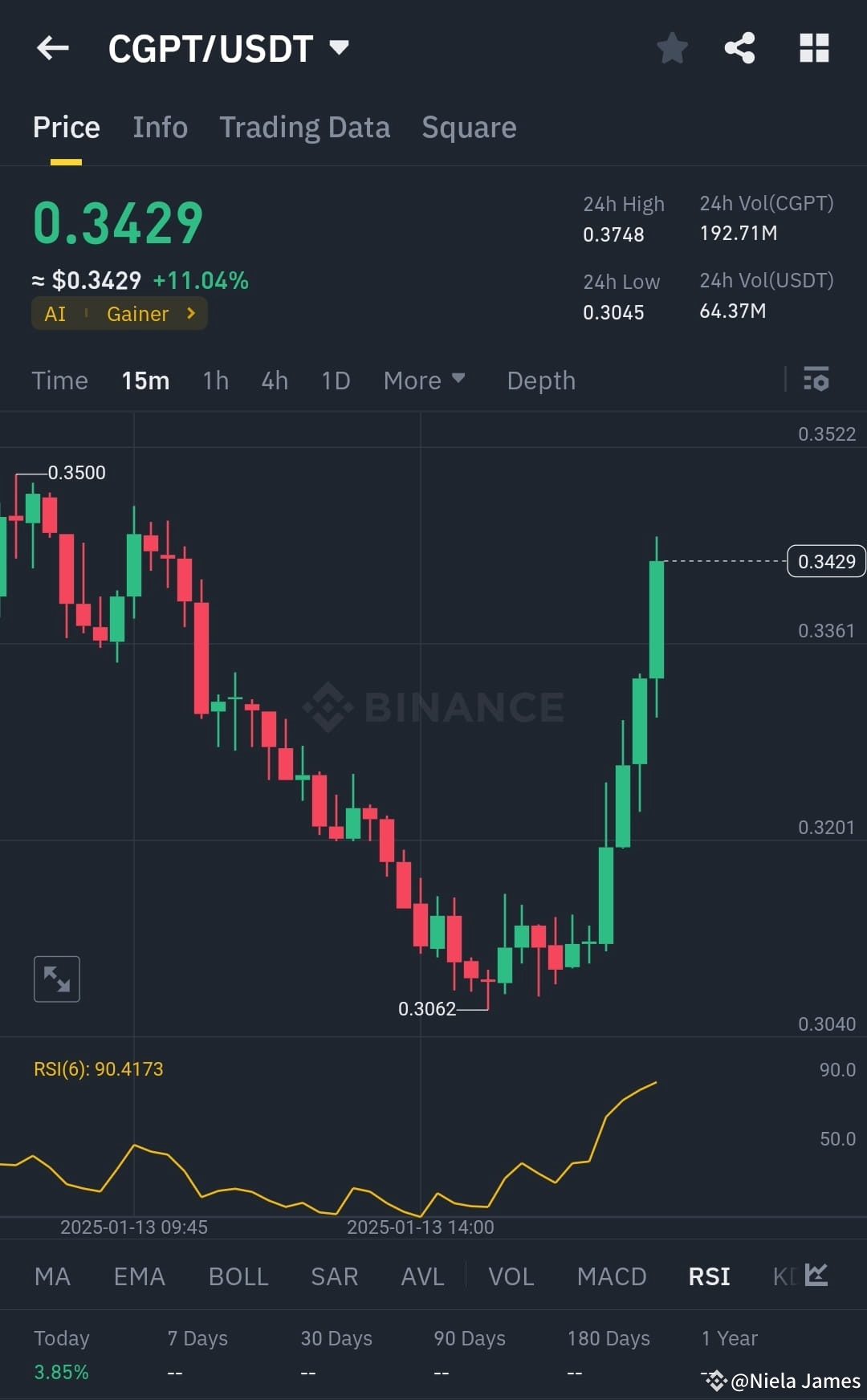This screenshot has width=867, height=1400.
Task: Click the 24h Low value 0.3045
Action: pos(613,312)
